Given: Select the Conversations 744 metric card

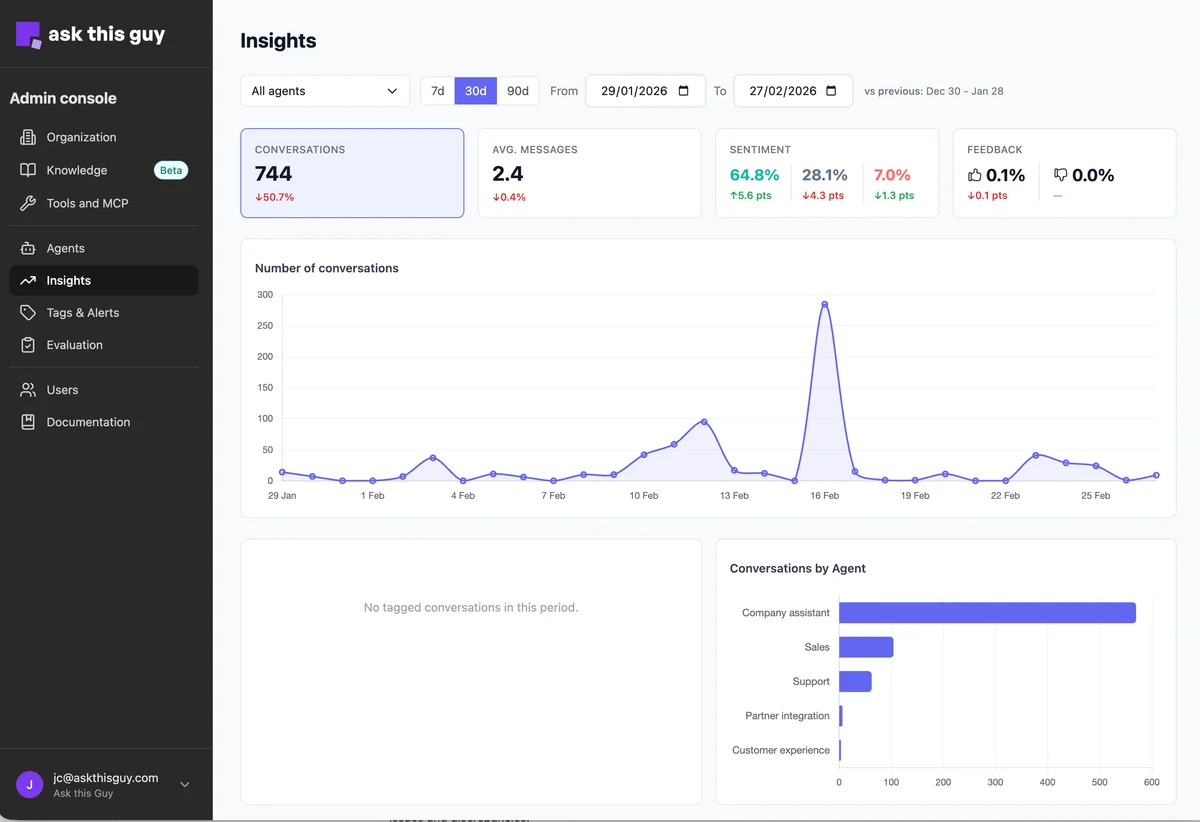Looking at the screenshot, I should click(352, 173).
